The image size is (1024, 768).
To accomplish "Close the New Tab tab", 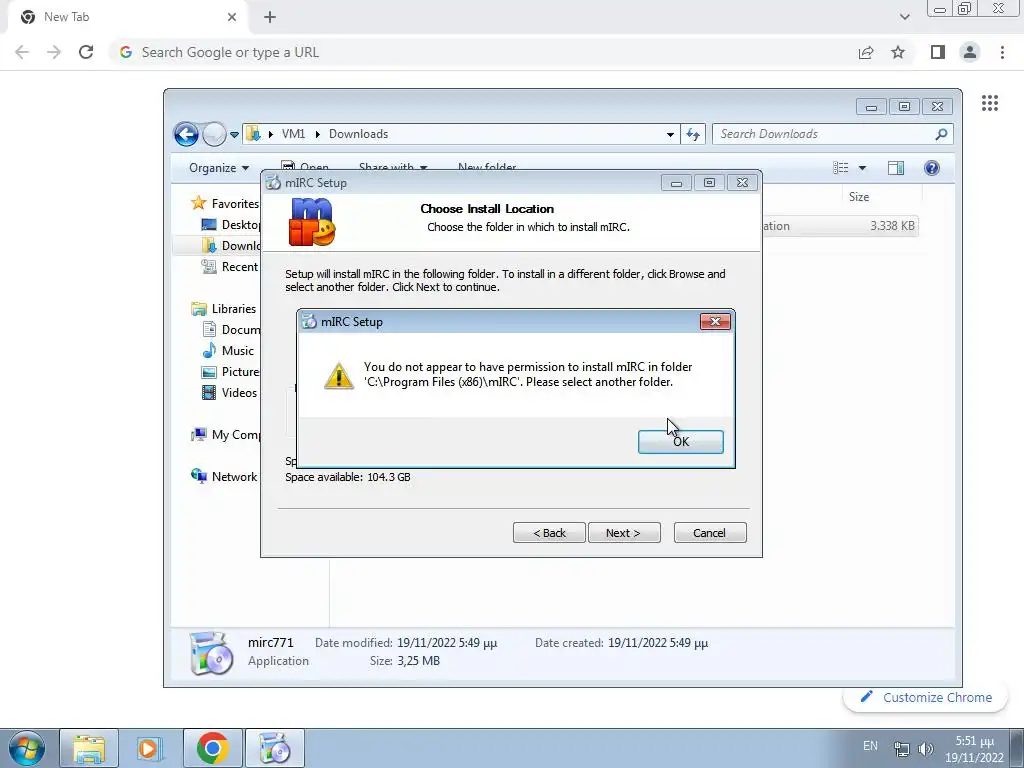I will [x=232, y=17].
